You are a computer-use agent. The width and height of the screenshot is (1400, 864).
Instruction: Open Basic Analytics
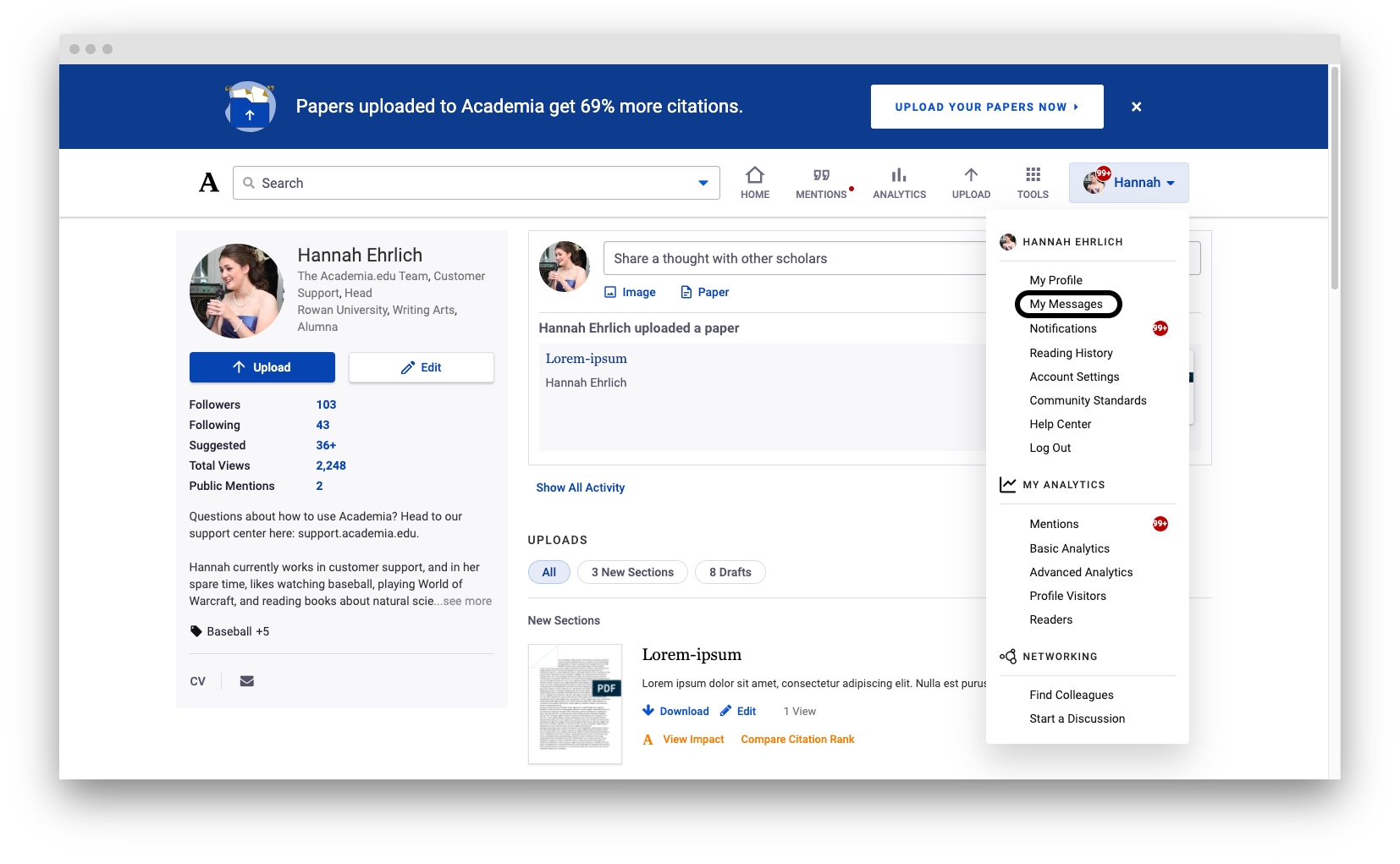point(1070,548)
